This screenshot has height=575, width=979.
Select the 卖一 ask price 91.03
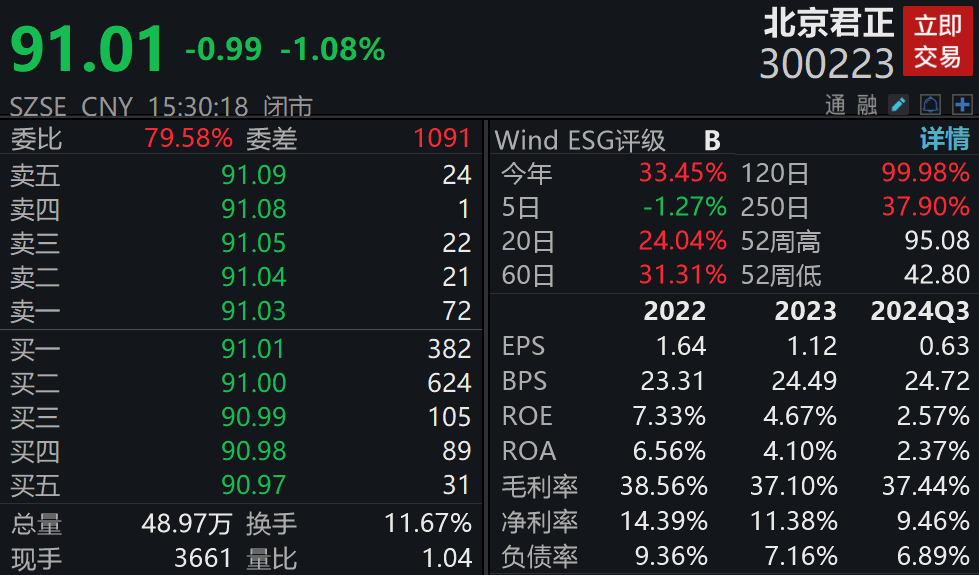click(253, 311)
